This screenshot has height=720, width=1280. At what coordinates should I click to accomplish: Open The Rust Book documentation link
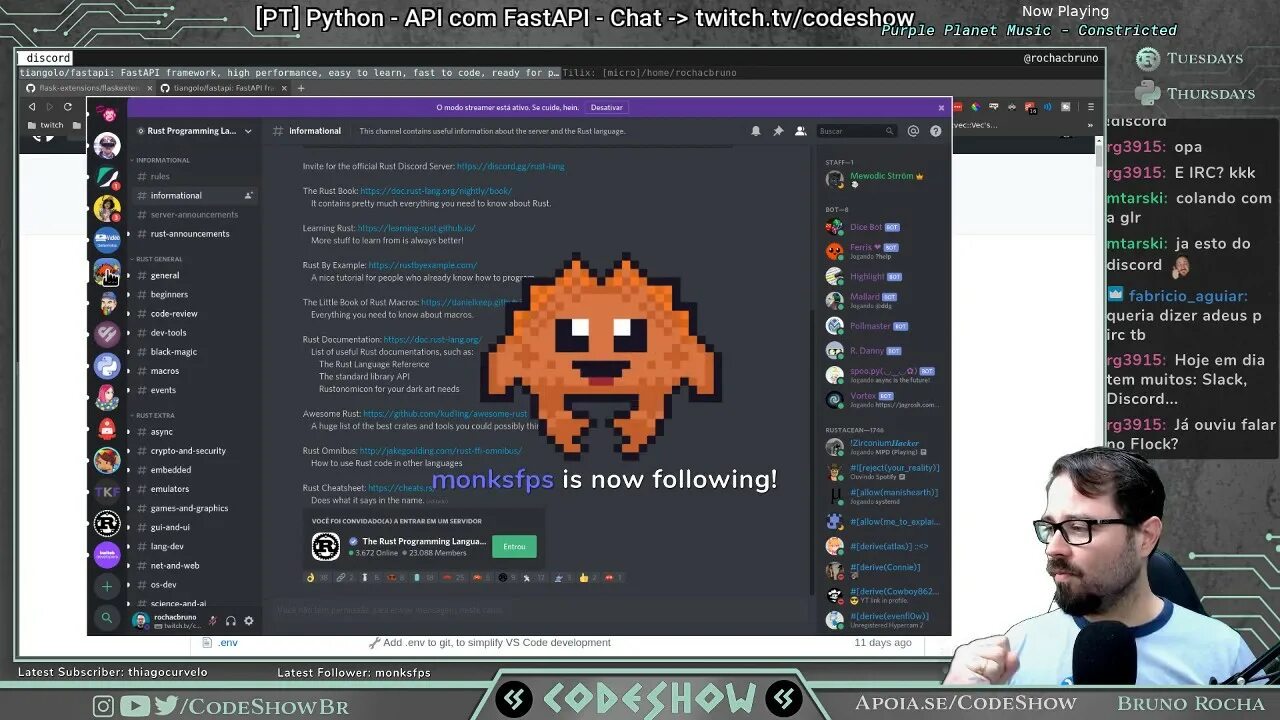436,190
